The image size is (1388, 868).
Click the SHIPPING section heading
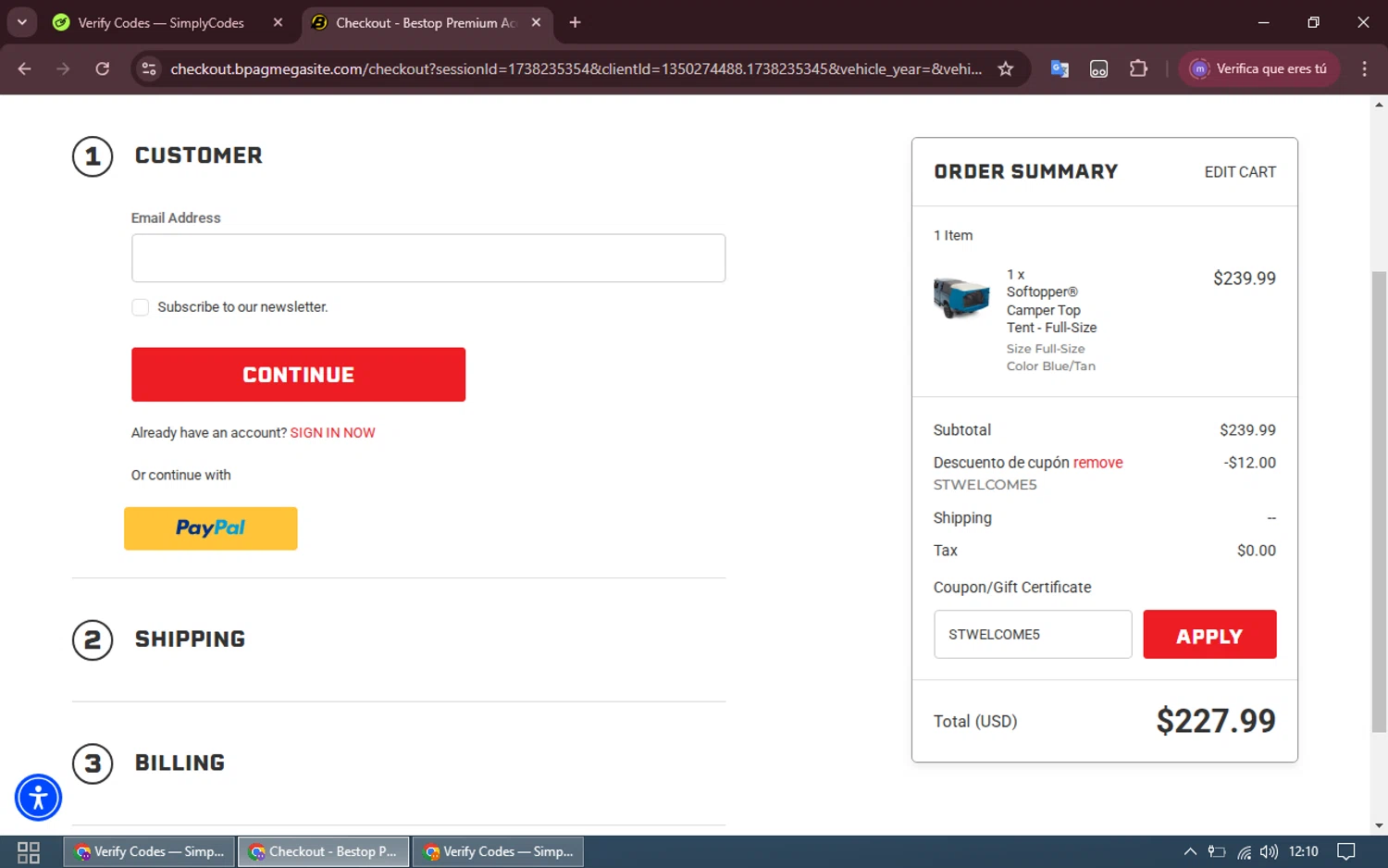coord(190,639)
